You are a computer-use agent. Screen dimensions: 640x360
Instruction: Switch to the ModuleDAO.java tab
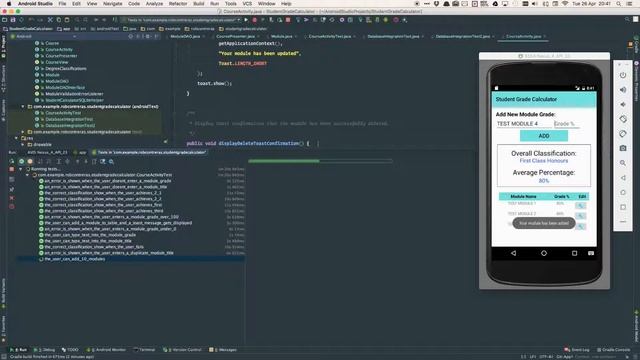click(185, 36)
